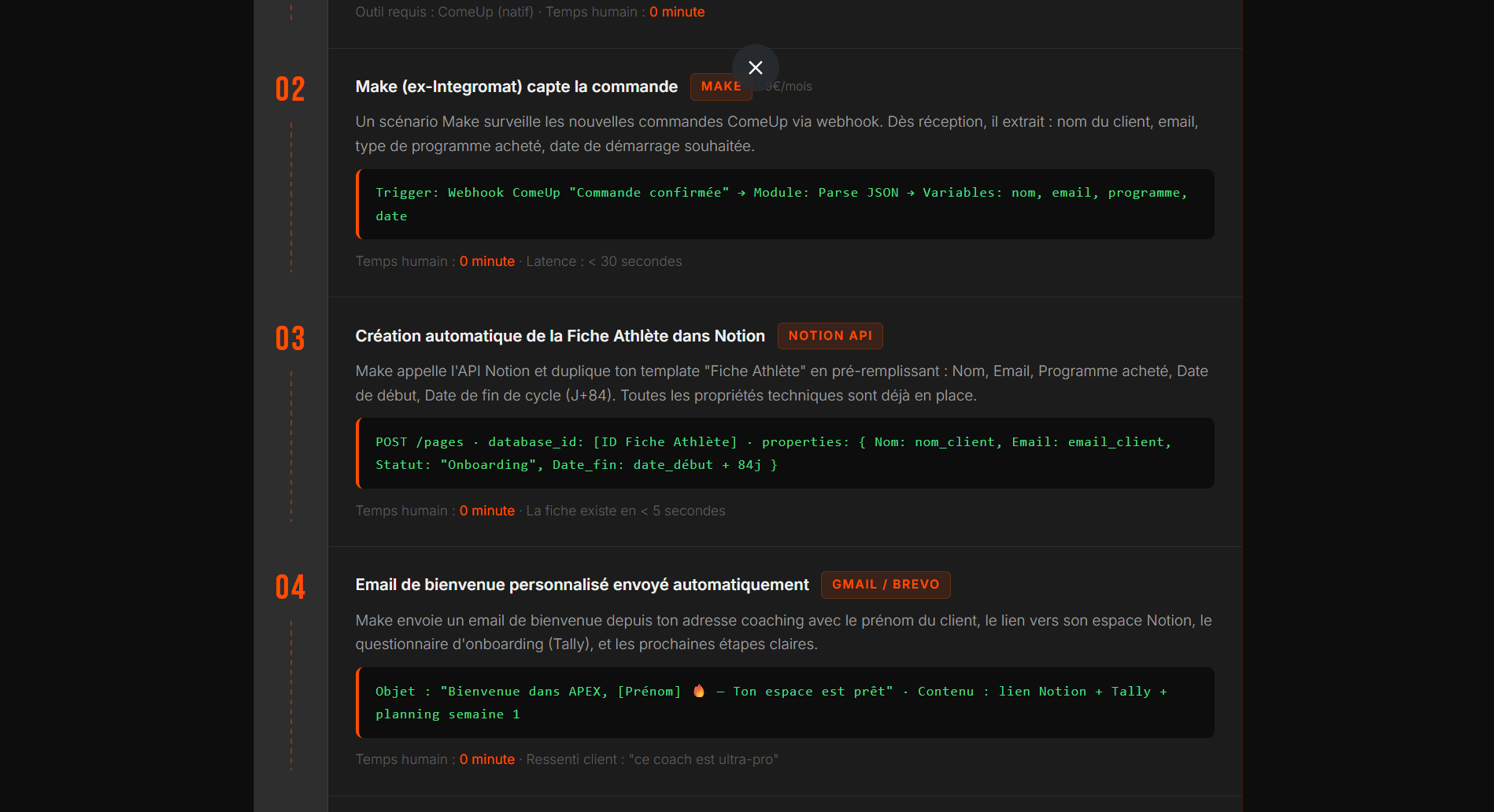Click the paragraph describing the Make webhook scenario
This screenshot has width=1494, height=812.
pos(776,134)
